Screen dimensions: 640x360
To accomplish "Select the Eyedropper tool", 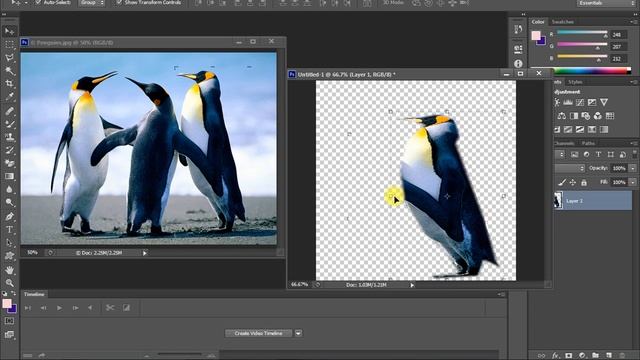I will 9,97.
